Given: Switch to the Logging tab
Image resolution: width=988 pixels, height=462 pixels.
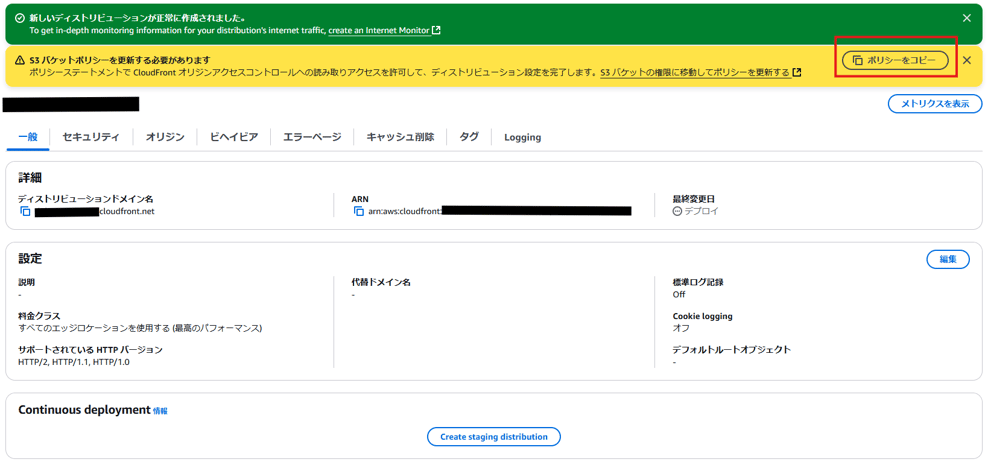Looking at the screenshot, I should pyautogui.click(x=522, y=137).
